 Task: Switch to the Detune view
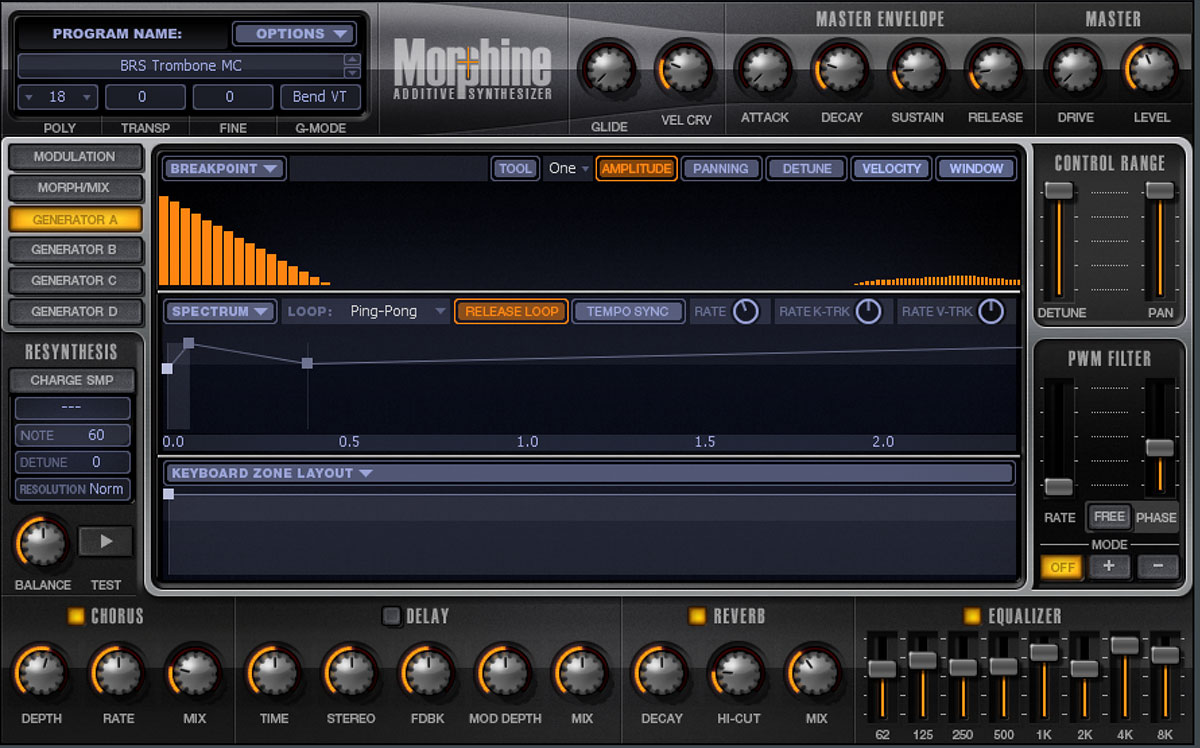tap(807, 168)
